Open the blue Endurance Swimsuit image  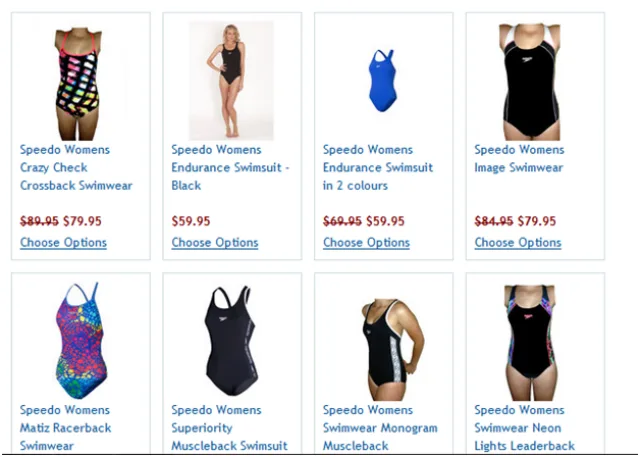click(x=382, y=80)
